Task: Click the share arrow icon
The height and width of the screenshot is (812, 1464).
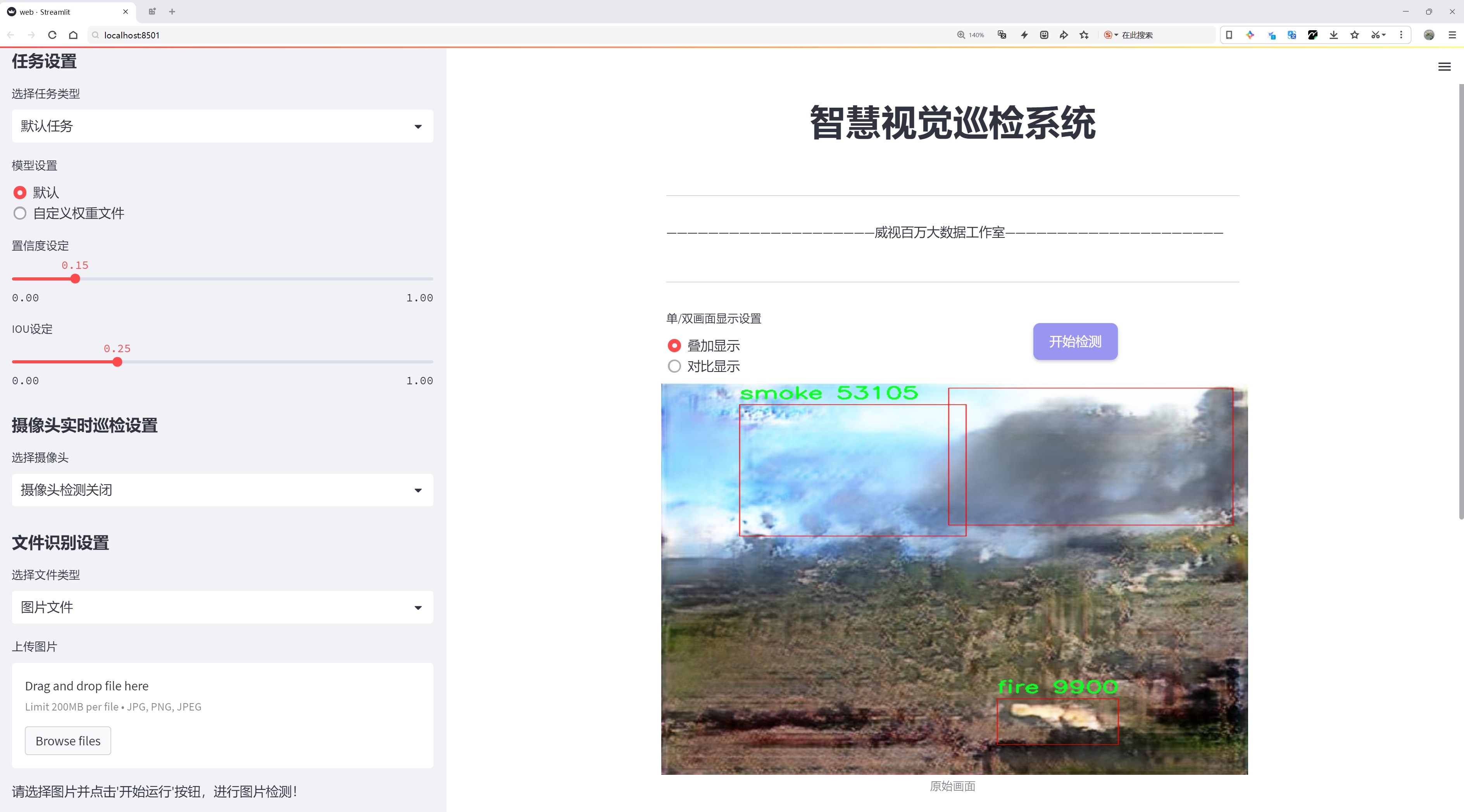Action: (x=1064, y=35)
